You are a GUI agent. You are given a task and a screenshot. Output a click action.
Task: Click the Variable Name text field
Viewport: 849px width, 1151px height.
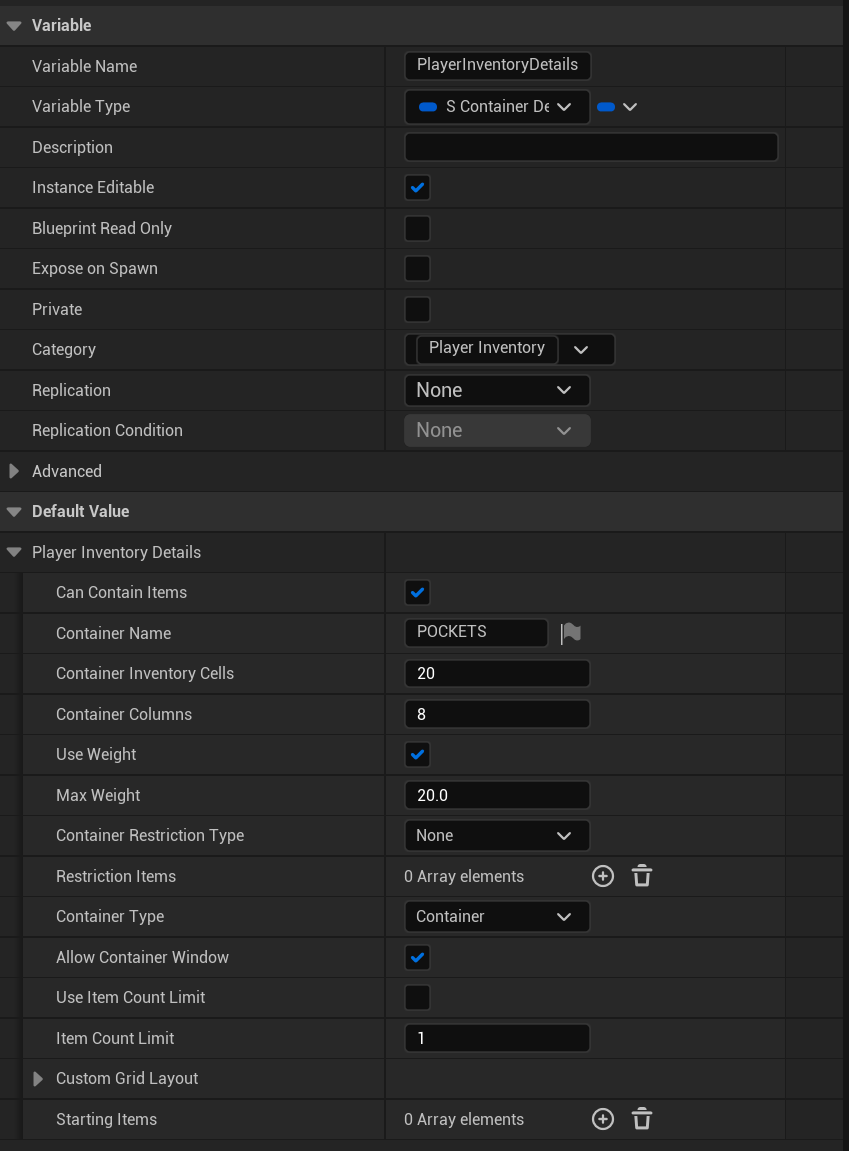point(497,65)
